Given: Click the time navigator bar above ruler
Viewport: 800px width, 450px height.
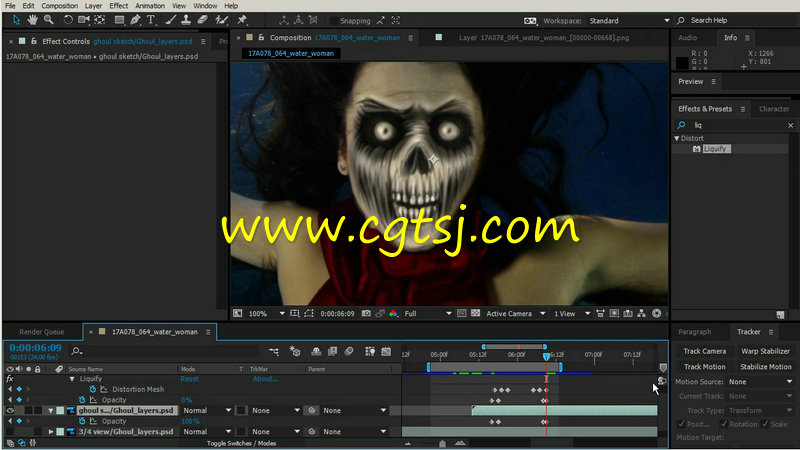Looking at the screenshot, I should click(514, 347).
